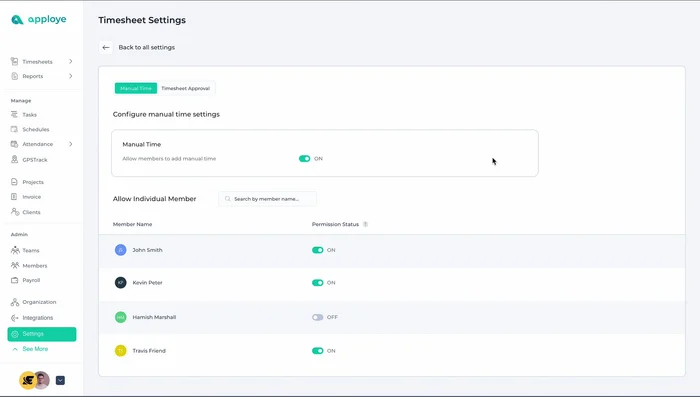Screen dimensions: 700x397
Task: Open the Settings menu item
Action: [42, 334]
